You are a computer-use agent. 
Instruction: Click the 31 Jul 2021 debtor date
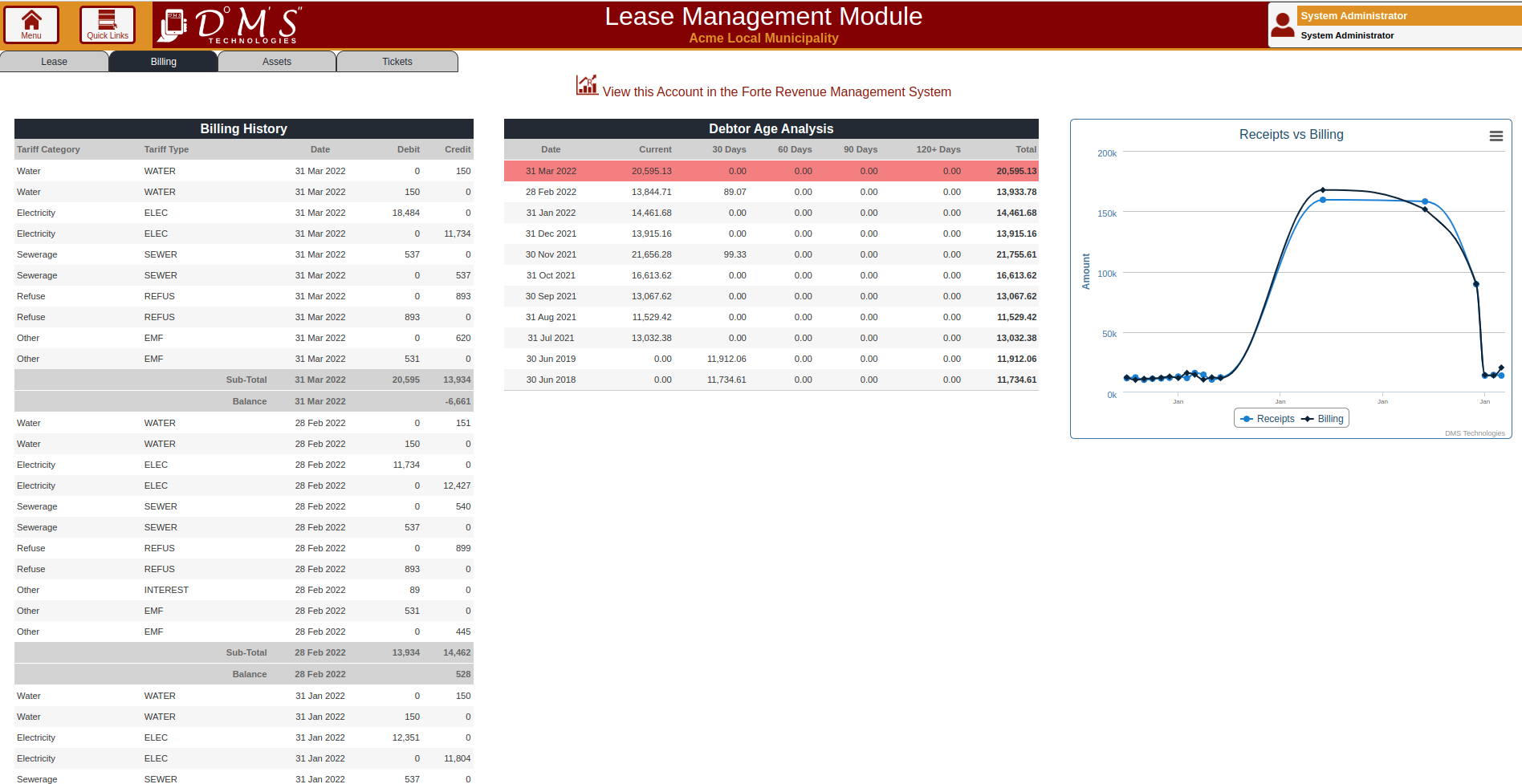(x=551, y=338)
